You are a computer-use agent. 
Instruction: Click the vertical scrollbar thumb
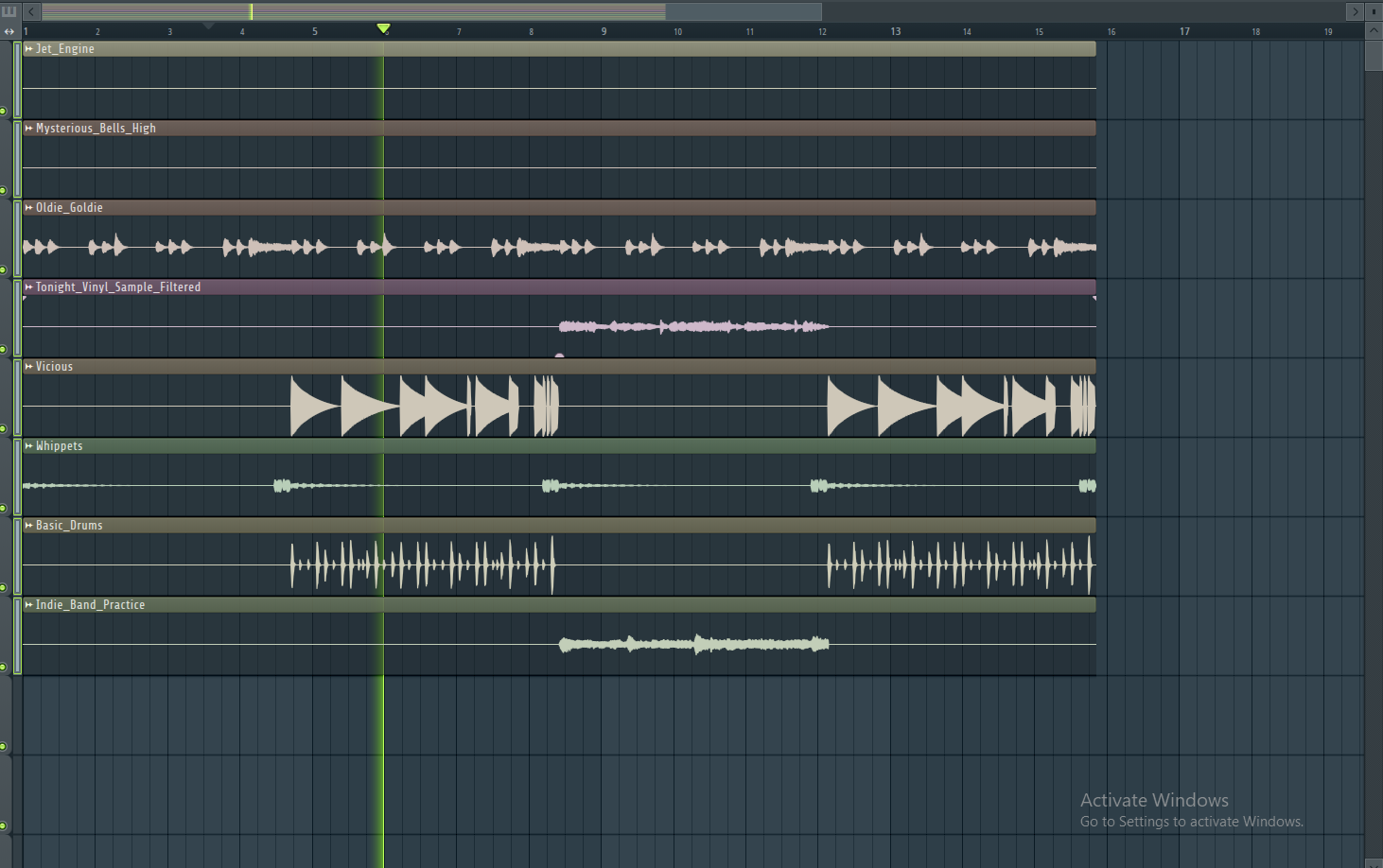(1374, 55)
